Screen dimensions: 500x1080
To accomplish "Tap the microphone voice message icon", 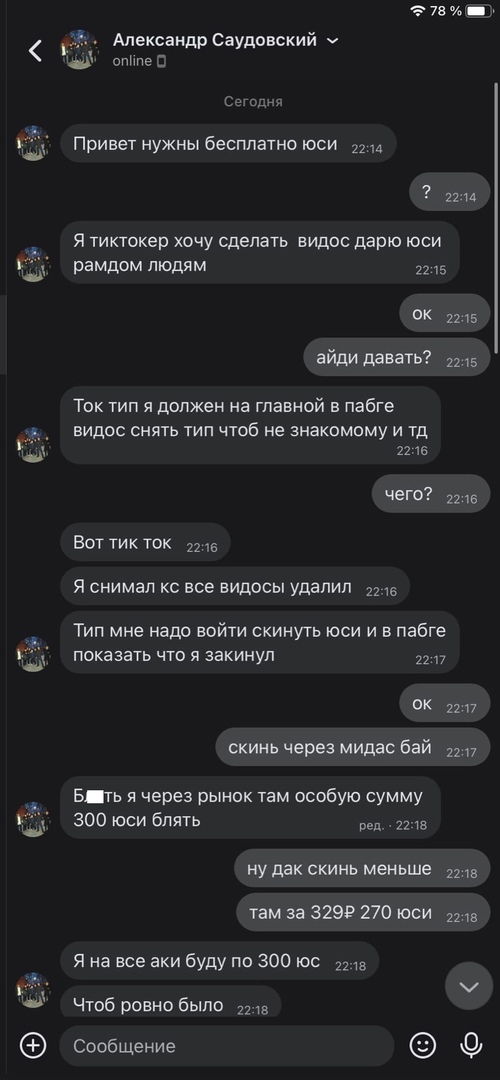I will click(471, 1046).
